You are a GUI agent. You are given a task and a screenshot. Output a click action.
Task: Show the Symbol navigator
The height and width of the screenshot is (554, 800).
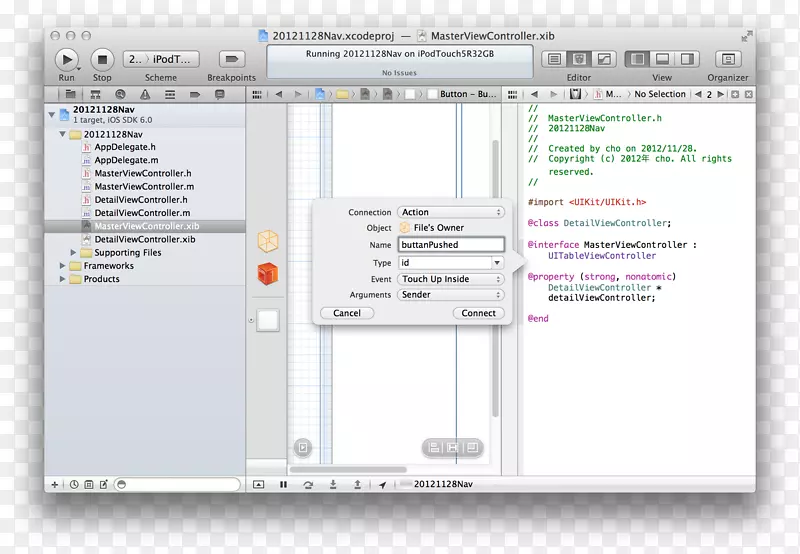point(95,94)
